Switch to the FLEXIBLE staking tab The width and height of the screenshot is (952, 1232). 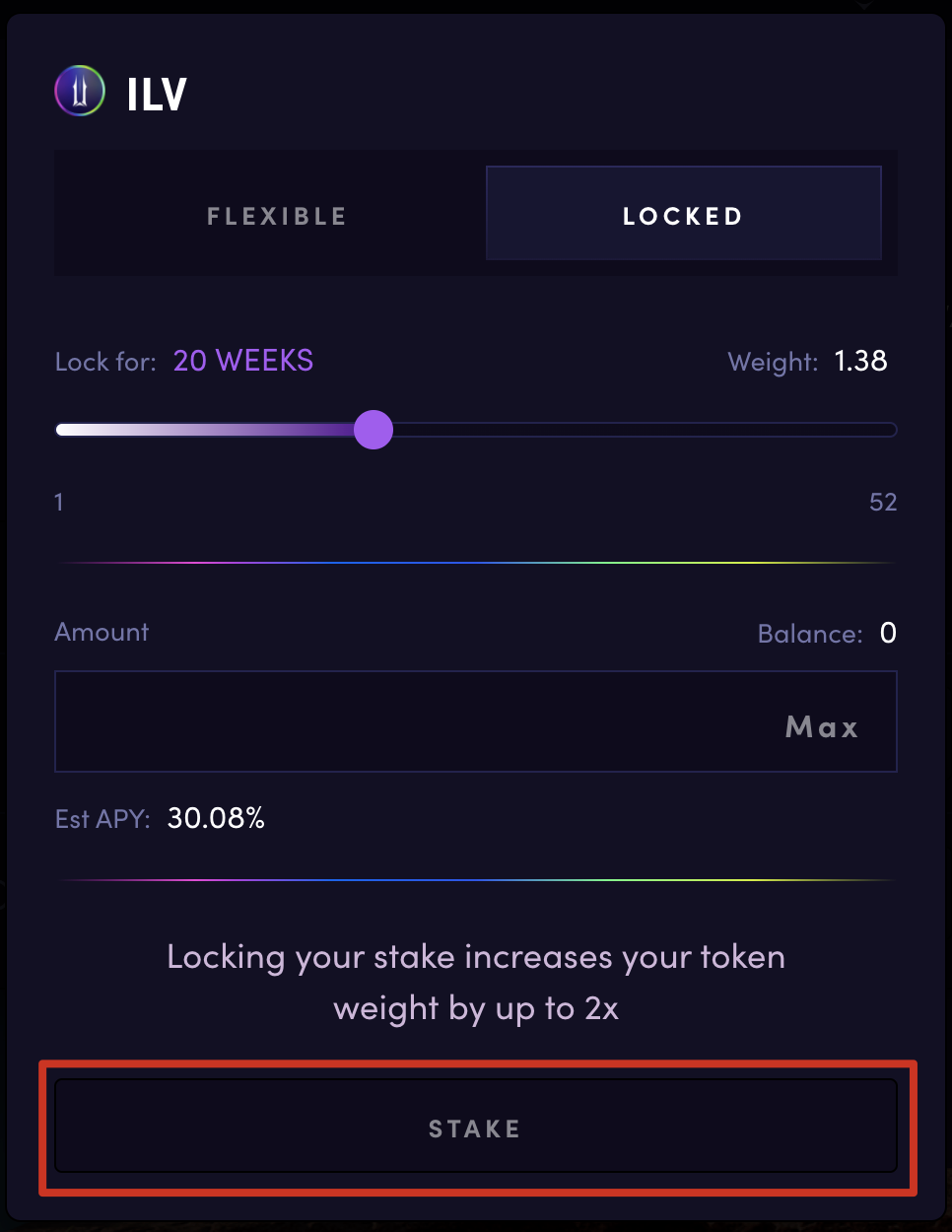276,215
